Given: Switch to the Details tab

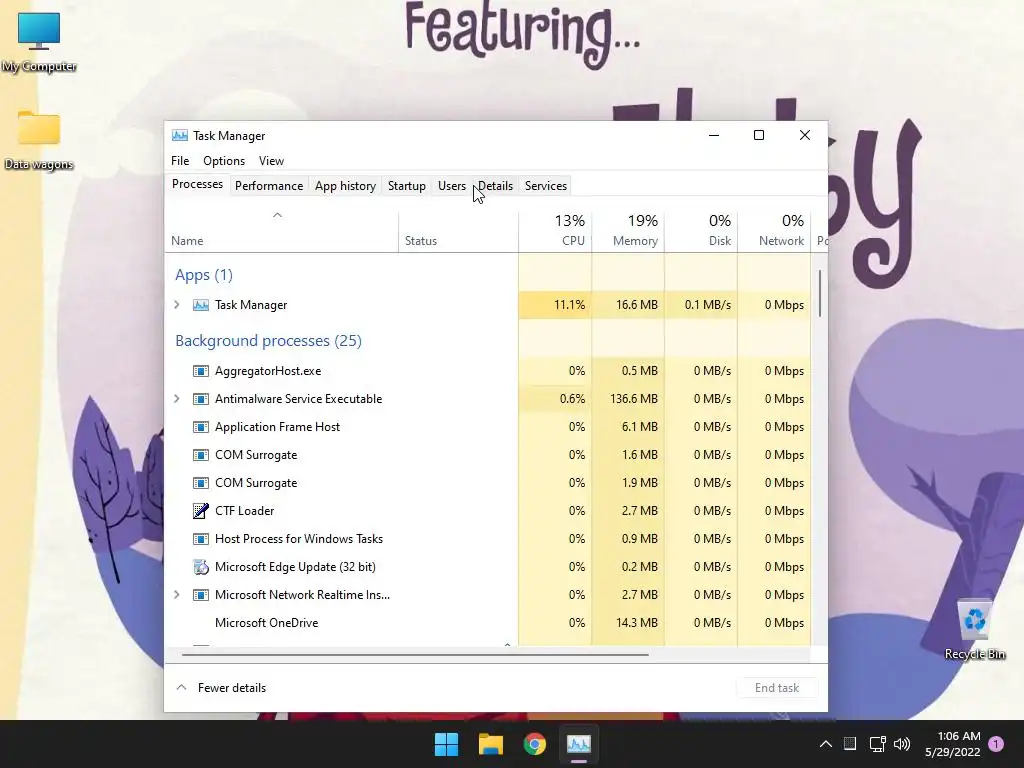Looking at the screenshot, I should [x=496, y=186].
